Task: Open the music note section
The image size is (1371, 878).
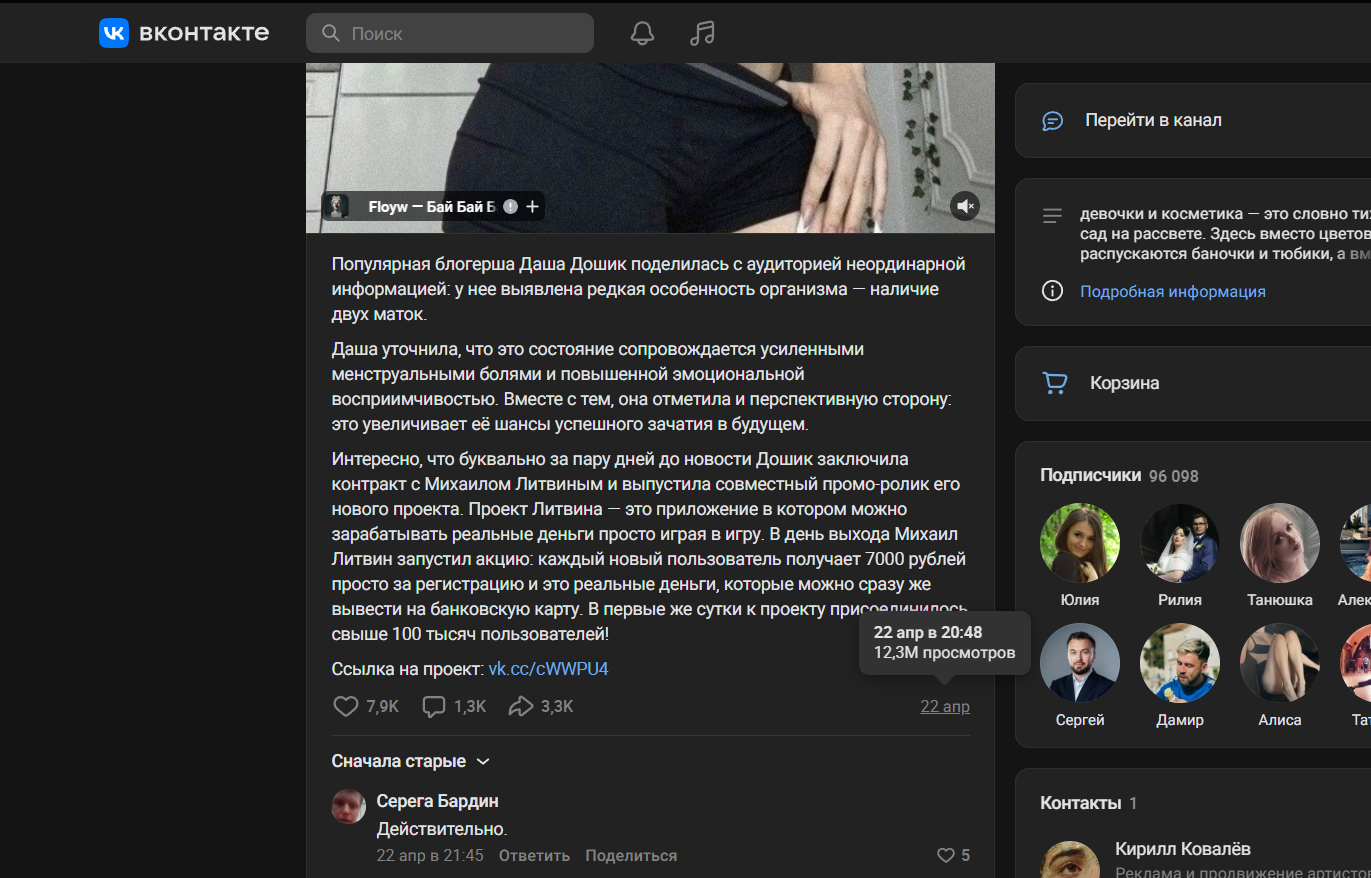Action: tap(702, 33)
